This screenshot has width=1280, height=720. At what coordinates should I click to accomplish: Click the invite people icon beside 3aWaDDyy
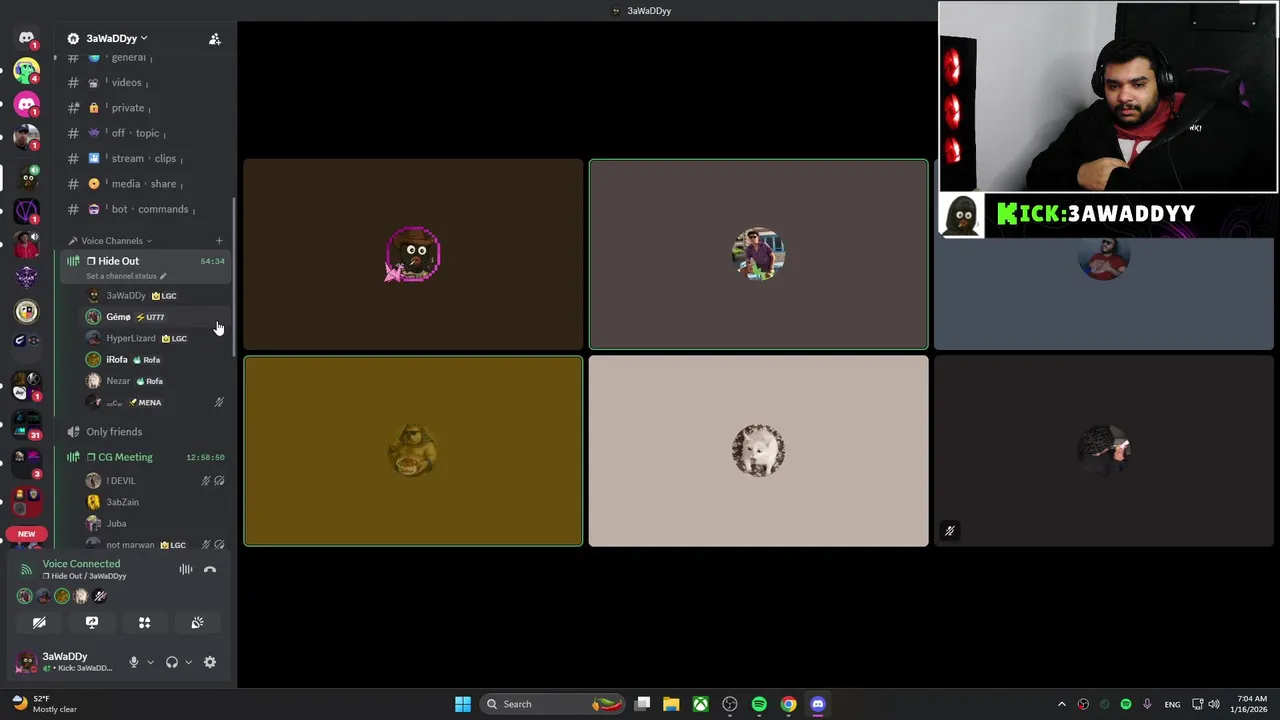click(x=214, y=39)
